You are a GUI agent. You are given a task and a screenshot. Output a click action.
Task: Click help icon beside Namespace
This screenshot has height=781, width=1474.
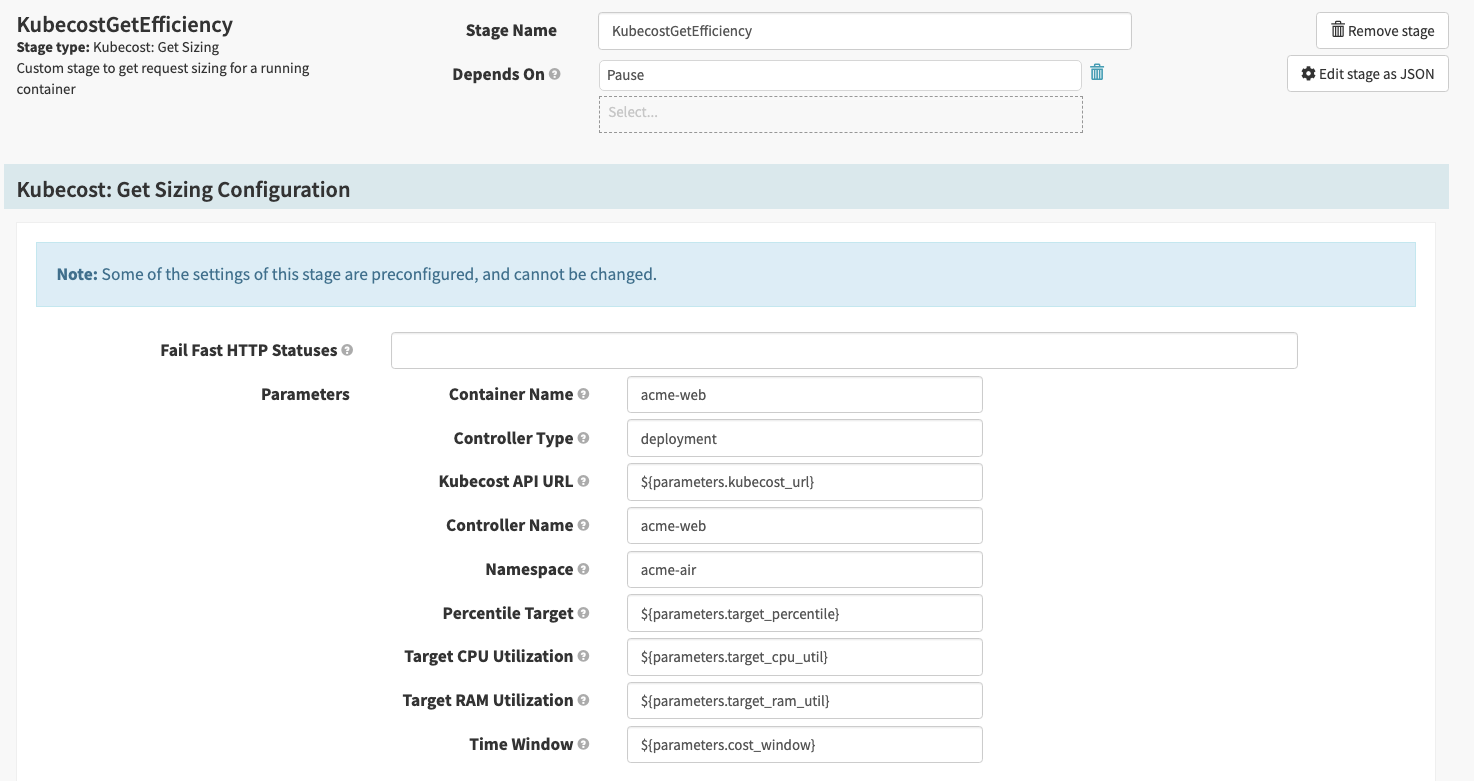(583, 569)
